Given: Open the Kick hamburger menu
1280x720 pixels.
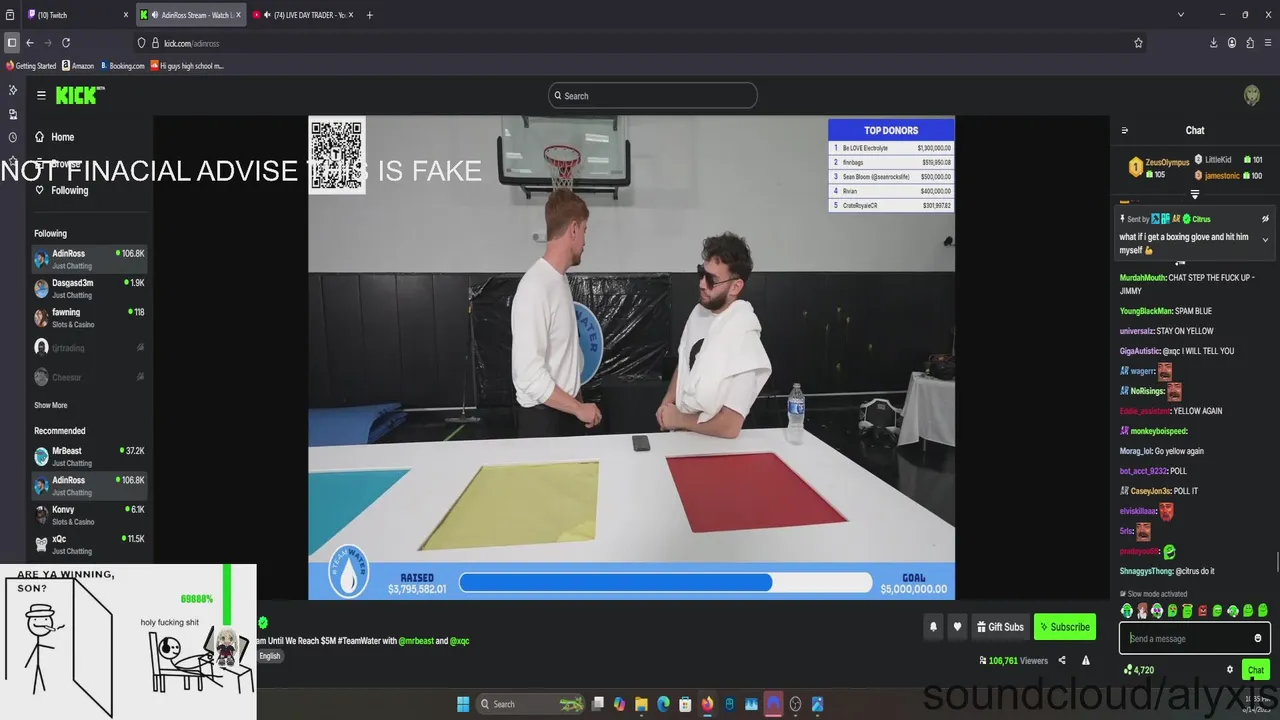Looking at the screenshot, I should (x=41, y=95).
